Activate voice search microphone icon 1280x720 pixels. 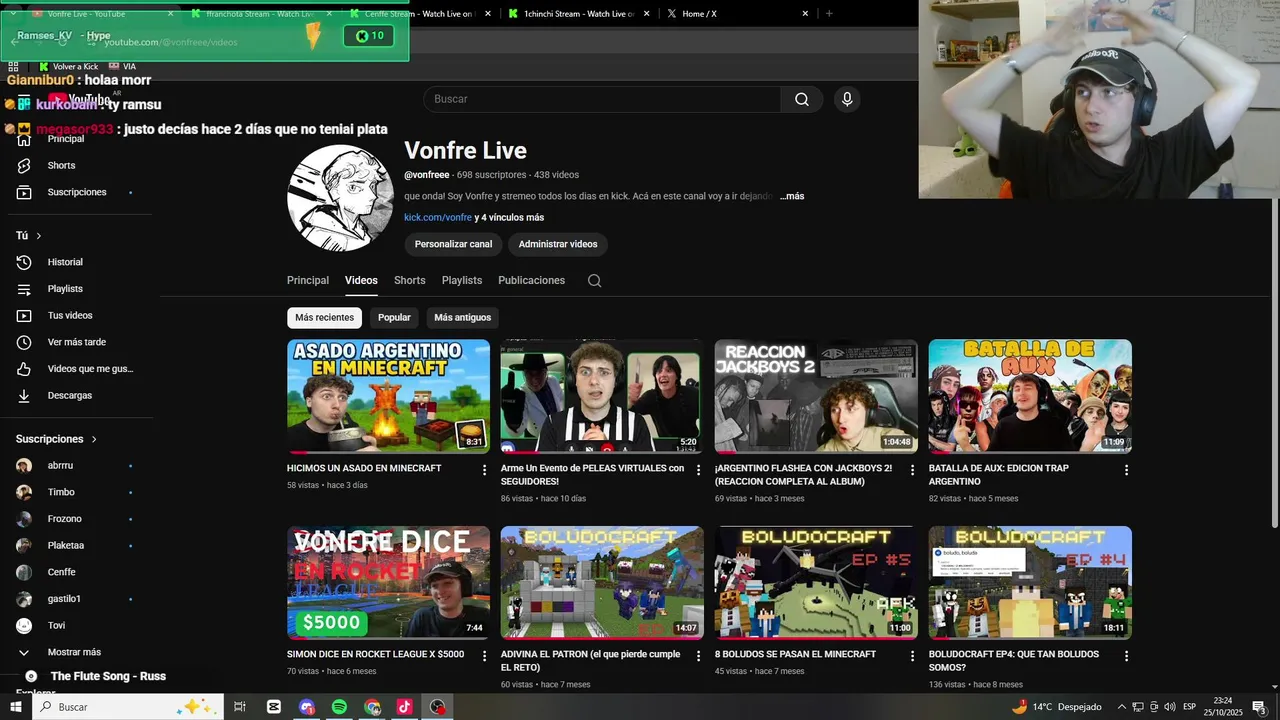point(847,99)
